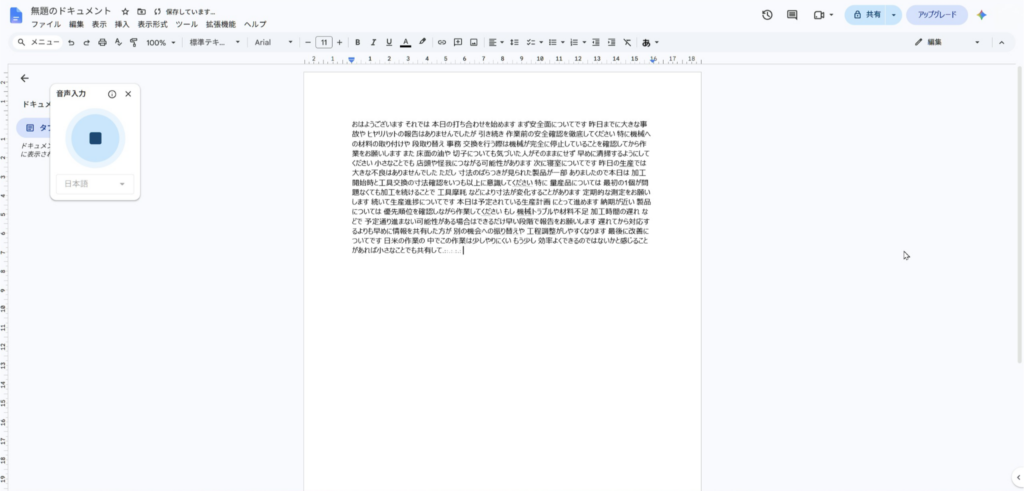Redo the last action
The width and height of the screenshot is (1024, 491).
click(x=86, y=42)
